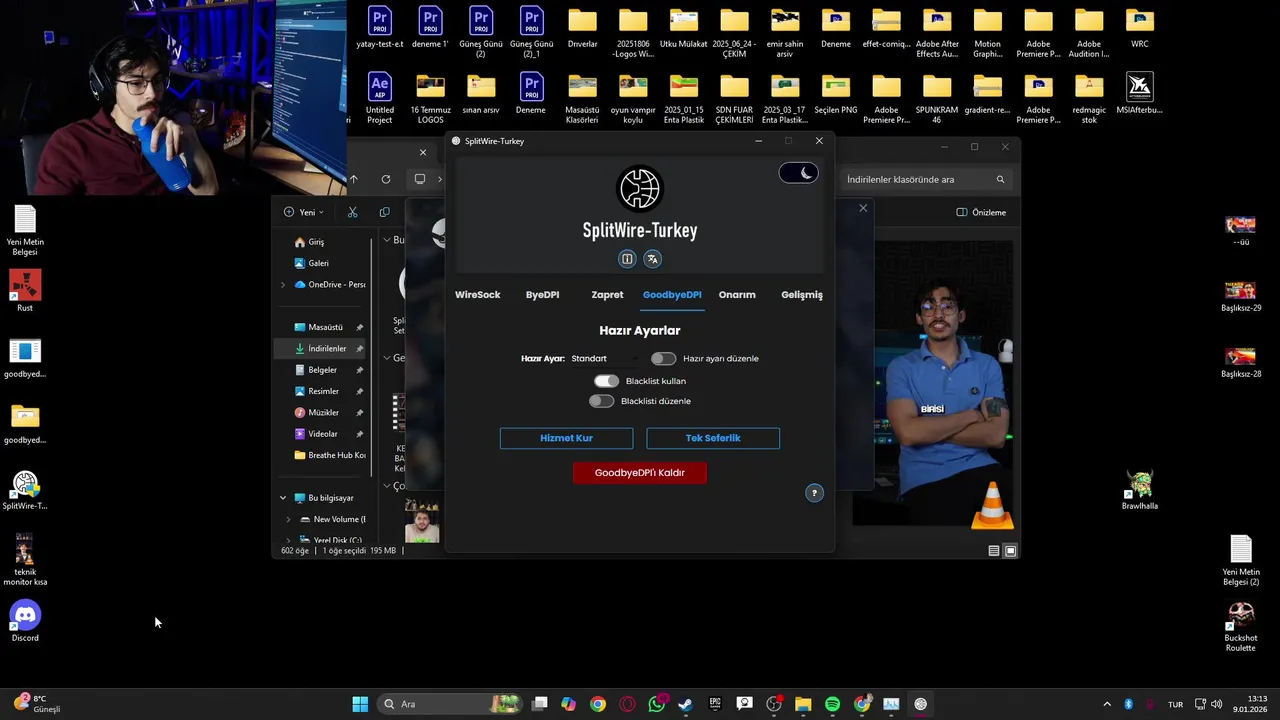This screenshot has height=720, width=1280.
Task: Toggle SplitWire dark mode moon switch
Action: point(798,173)
